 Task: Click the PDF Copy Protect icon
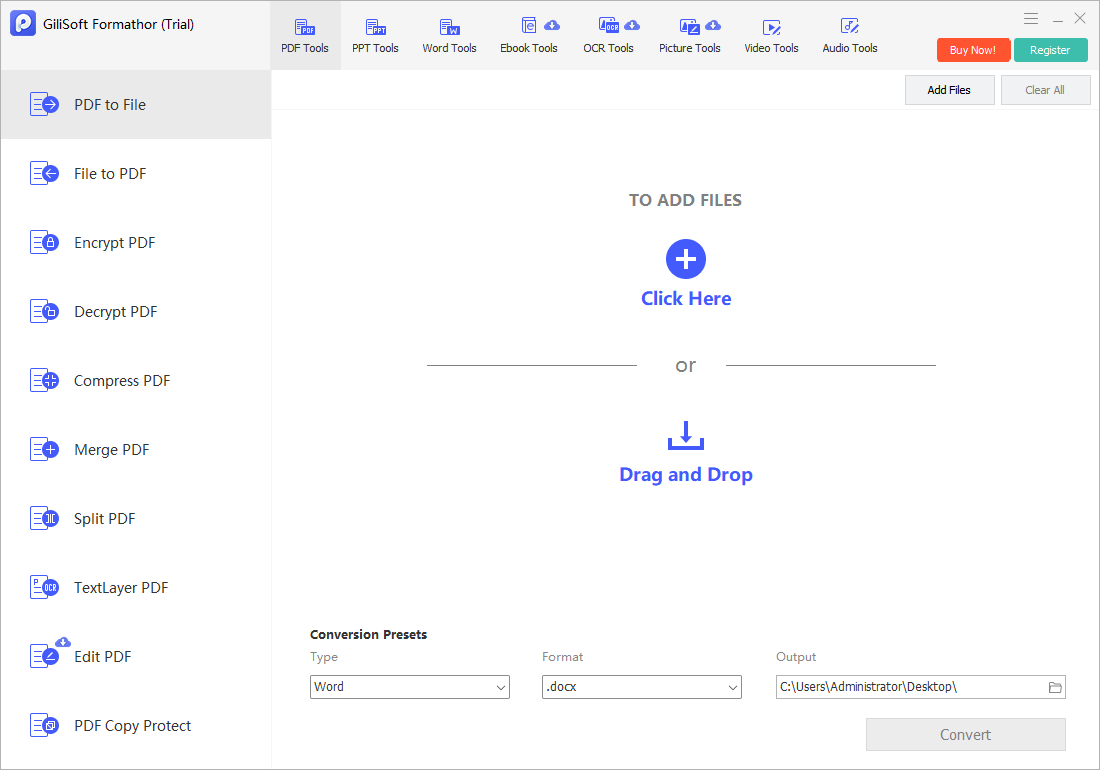44,726
